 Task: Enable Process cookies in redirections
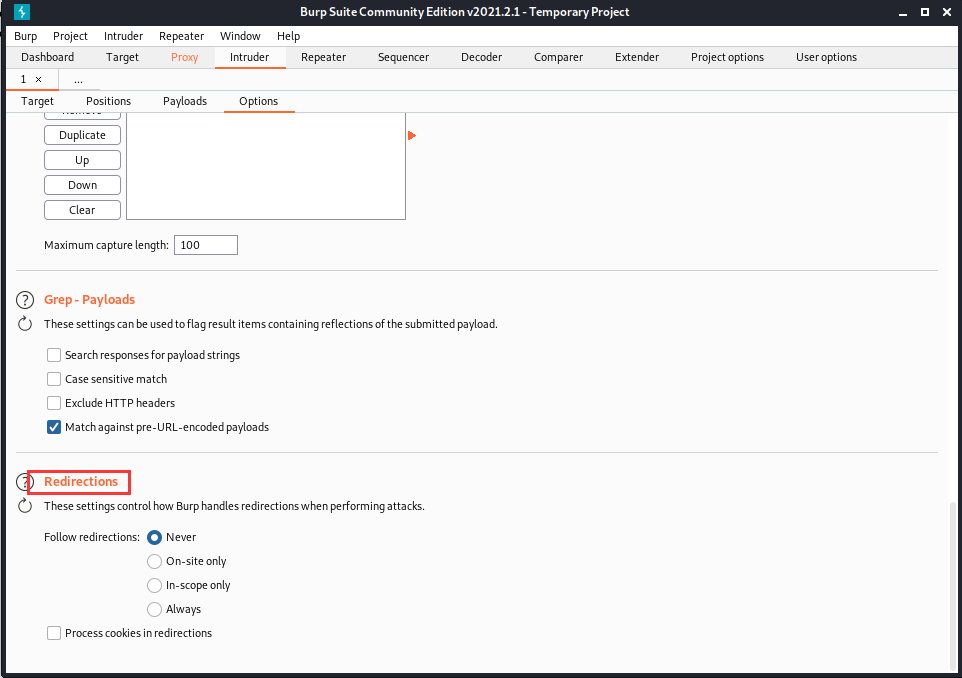[54, 633]
